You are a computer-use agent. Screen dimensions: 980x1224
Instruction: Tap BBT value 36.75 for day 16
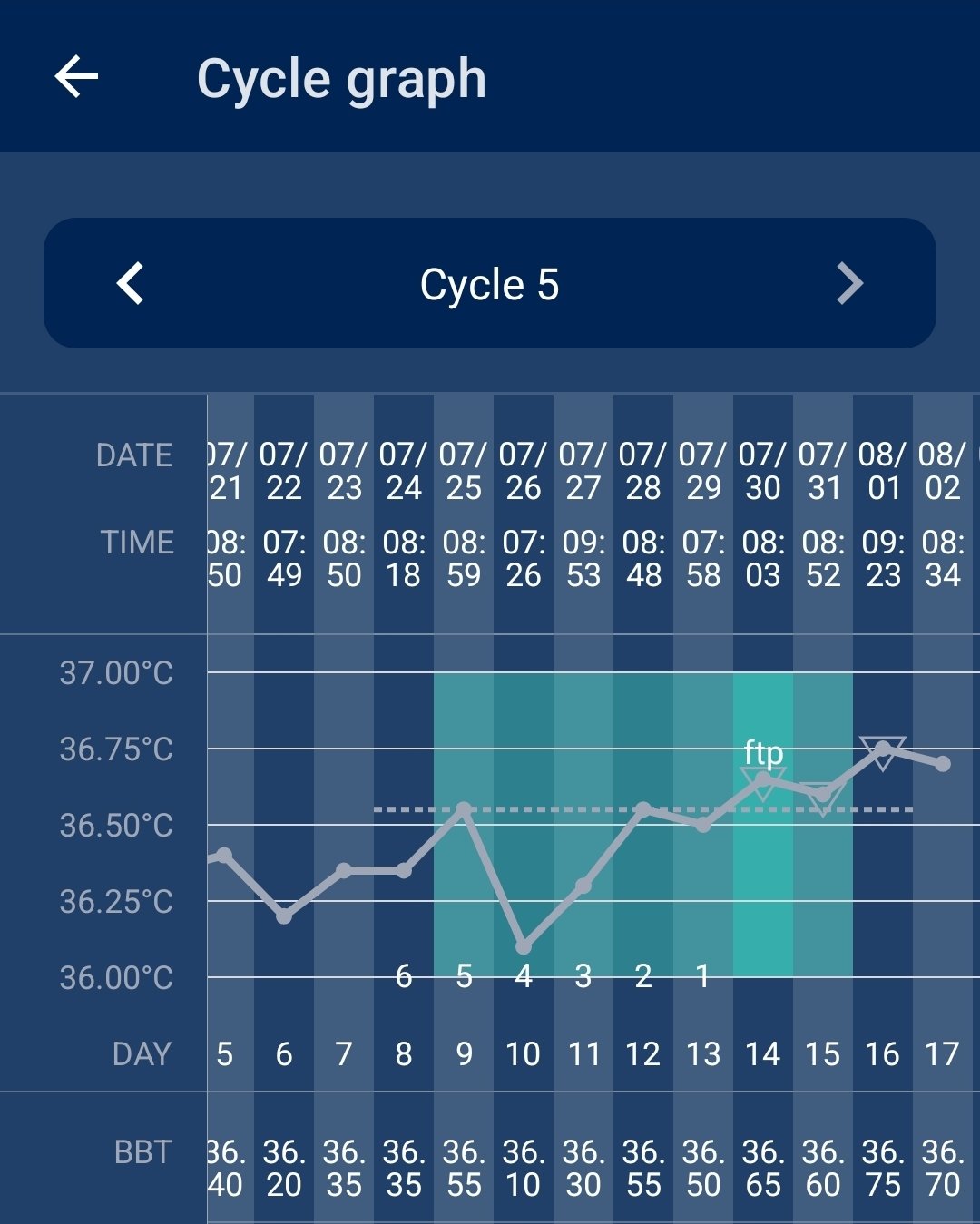[883, 1168]
